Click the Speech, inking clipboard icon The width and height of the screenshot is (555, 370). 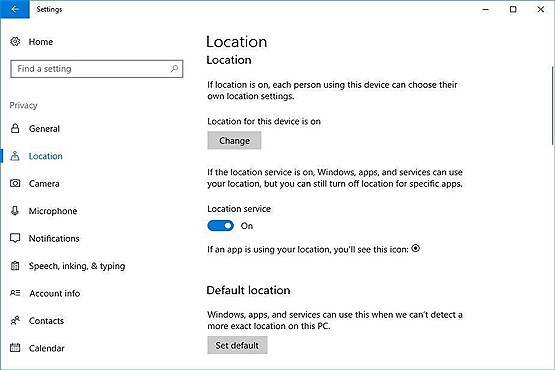click(15, 266)
